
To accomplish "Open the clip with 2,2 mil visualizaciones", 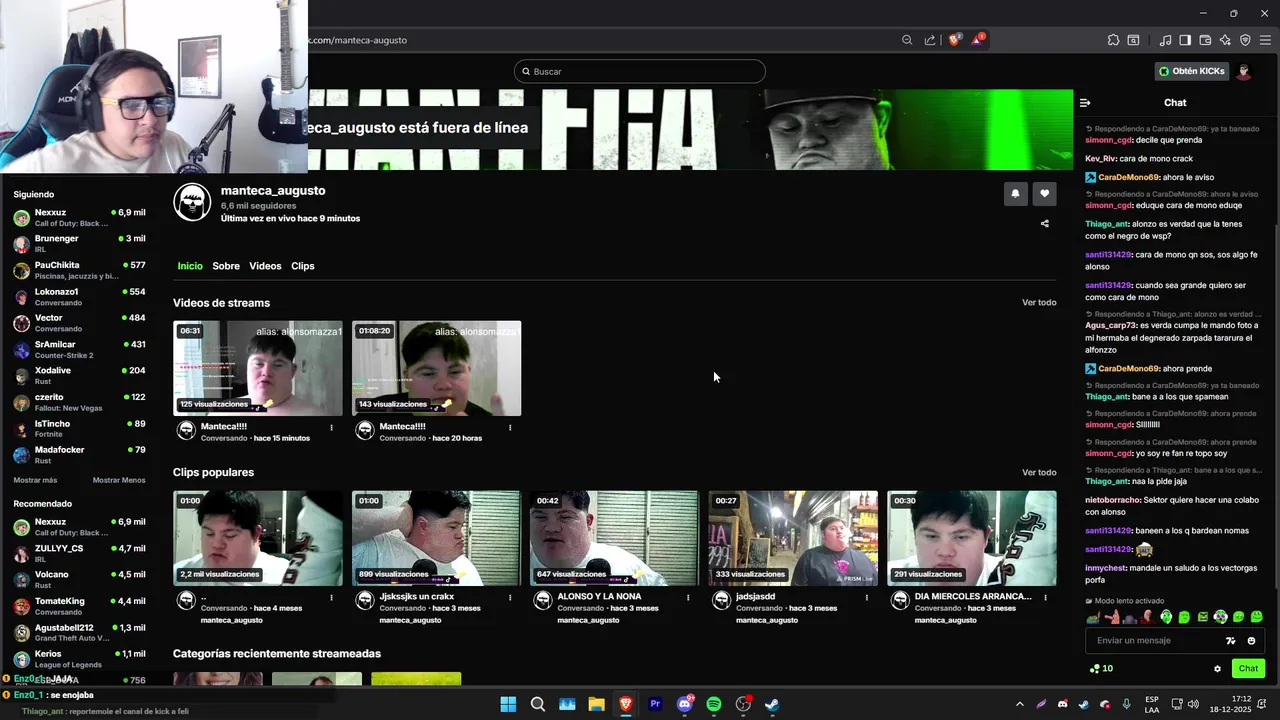I will (x=258, y=538).
